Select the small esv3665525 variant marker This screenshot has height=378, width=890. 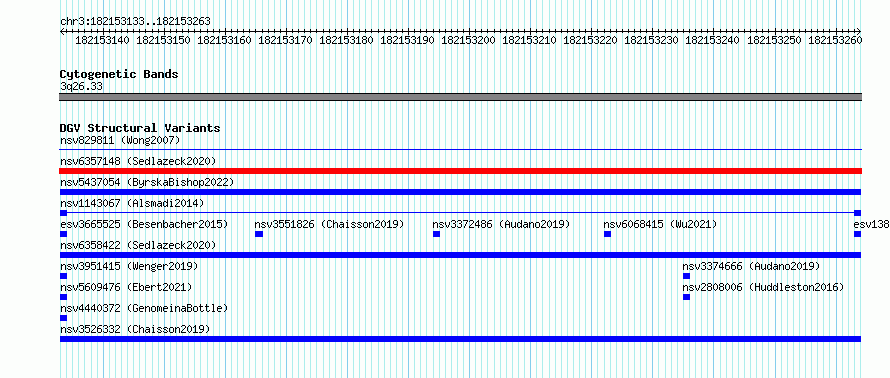point(64,234)
